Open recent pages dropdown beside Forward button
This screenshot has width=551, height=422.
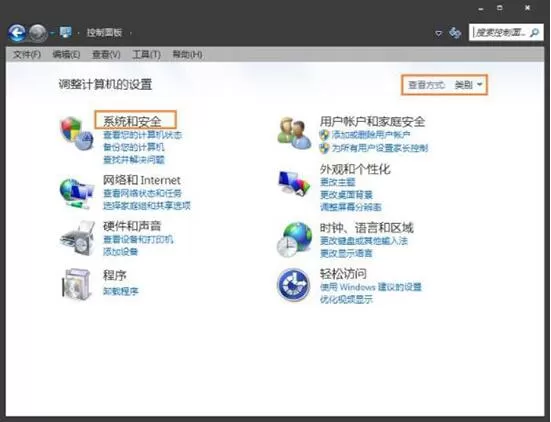(x=52, y=33)
